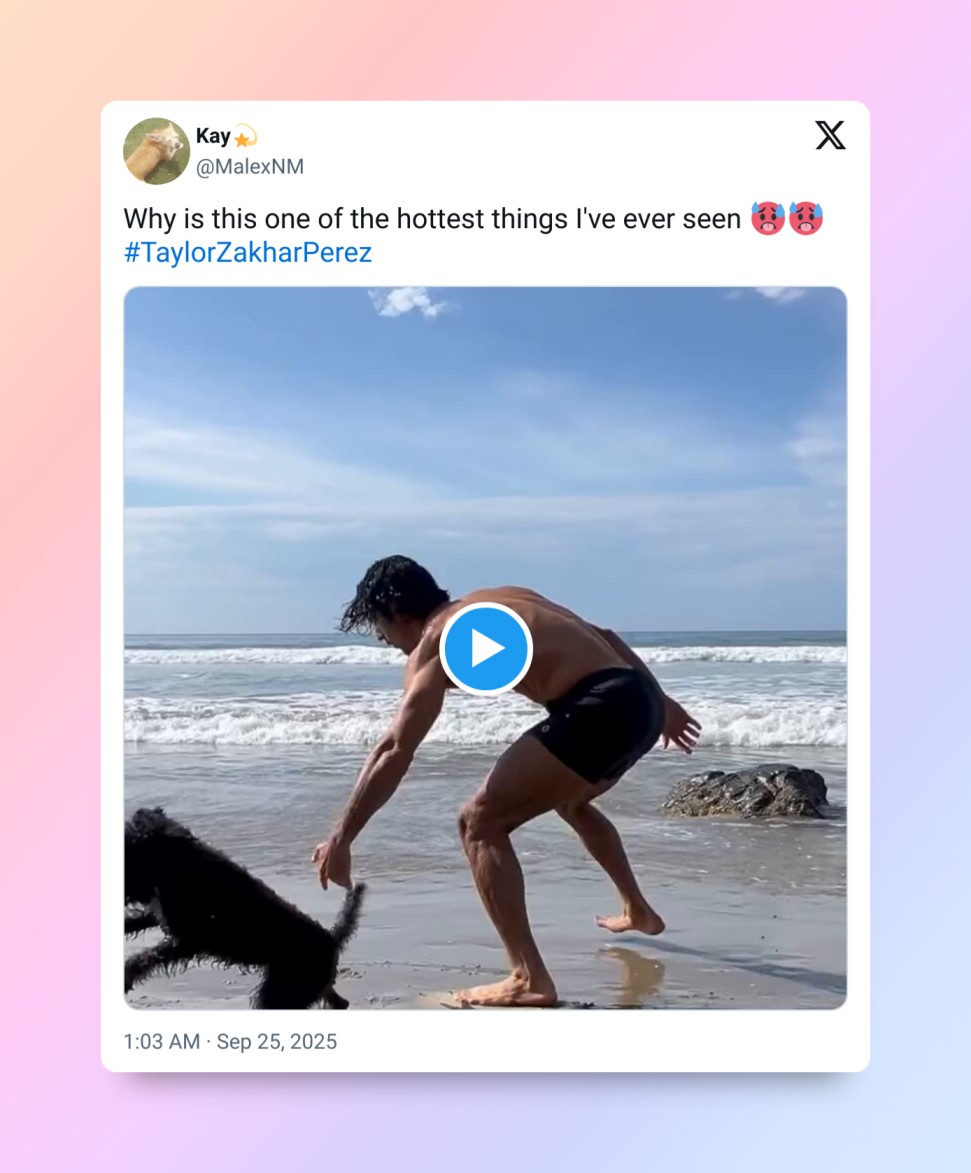The width and height of the screenshot is (971, 1173).
Task: Open the #TaylorZakharPerez hashtag
Action: pos(247,252)
